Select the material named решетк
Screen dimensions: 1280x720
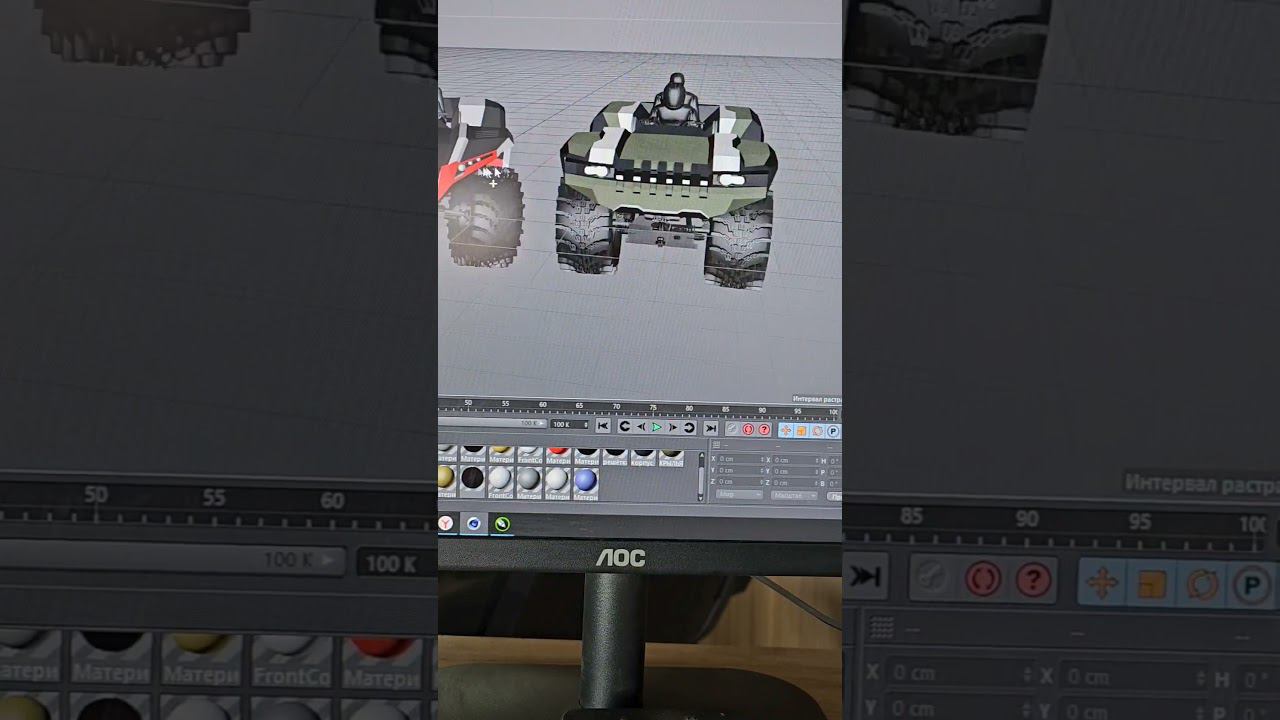point(615,456)
